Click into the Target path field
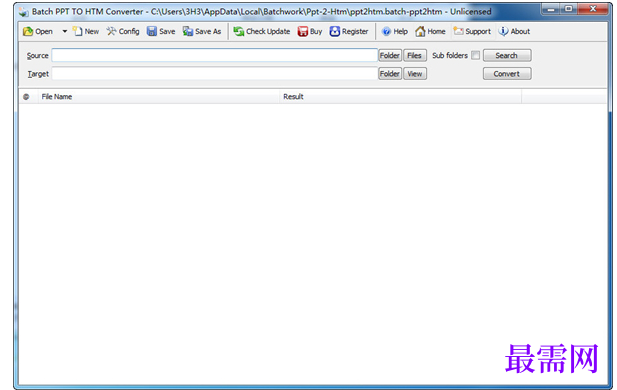Image resolution: width=617 pixels, height=390 pixels. [x=215, y=74]
